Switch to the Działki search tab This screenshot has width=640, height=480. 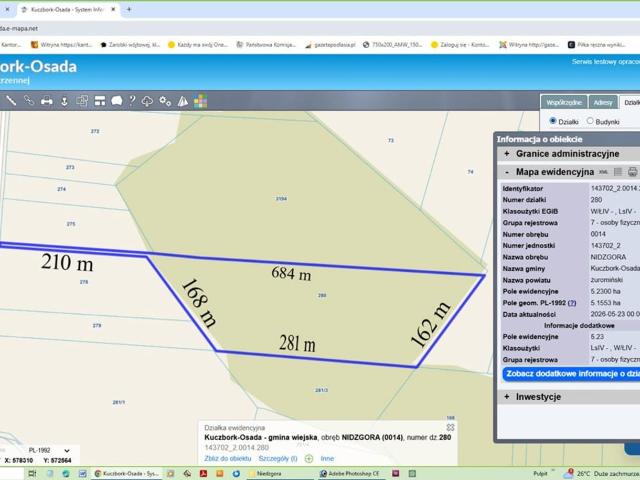click(x=631, y=102)
